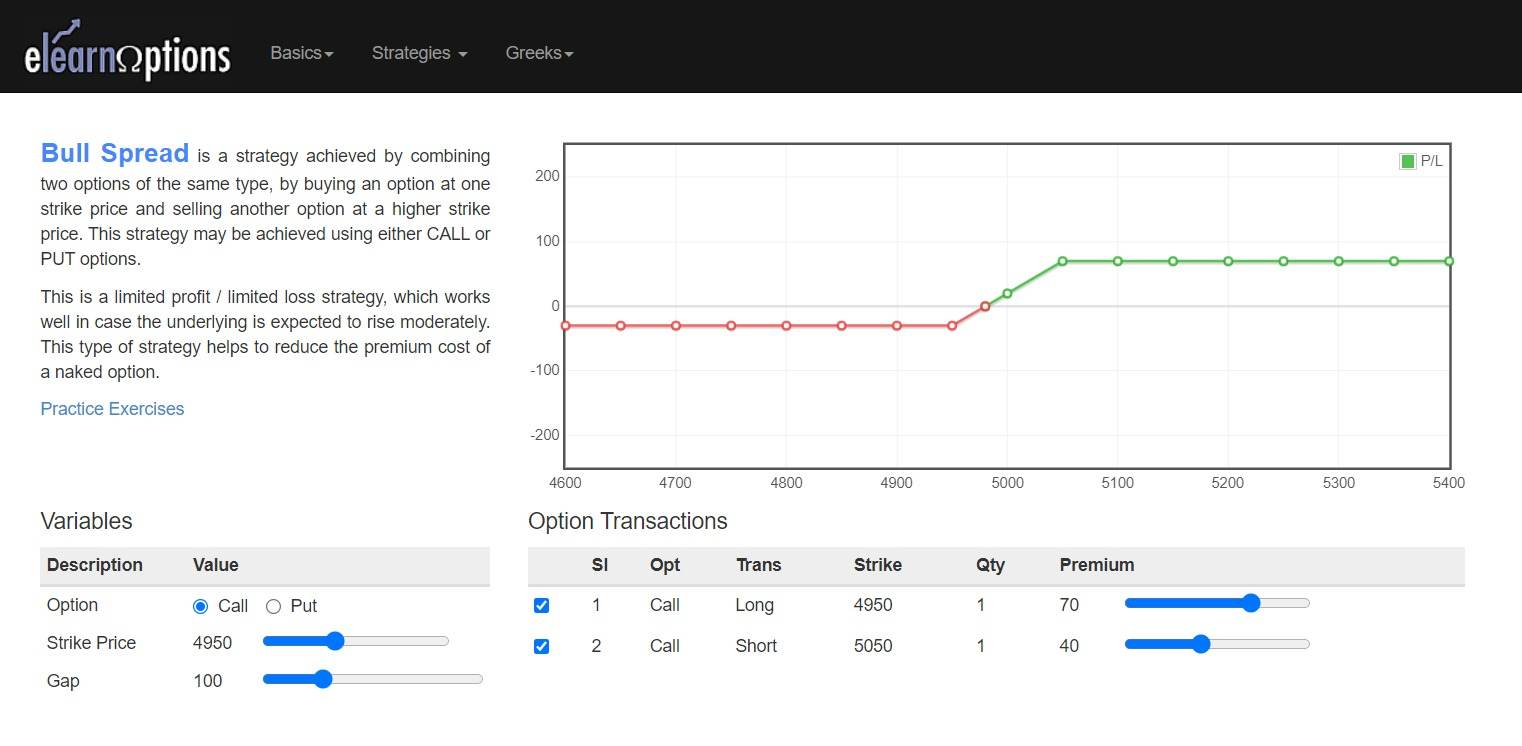Open the Greeks dropdown menu
The width and height of the screenshot is (1522, 746).
pyautogui.click(x=539, y=53)
